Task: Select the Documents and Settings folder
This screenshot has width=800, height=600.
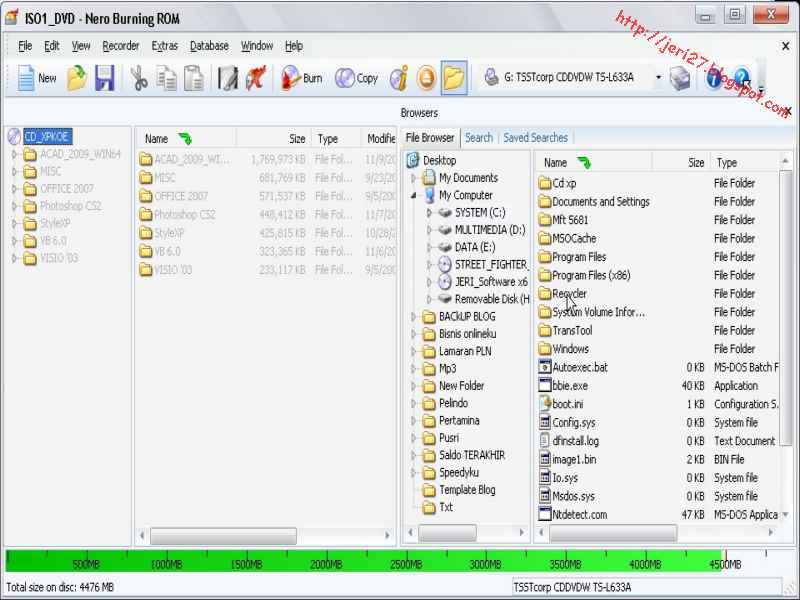Action: (601, 202)
